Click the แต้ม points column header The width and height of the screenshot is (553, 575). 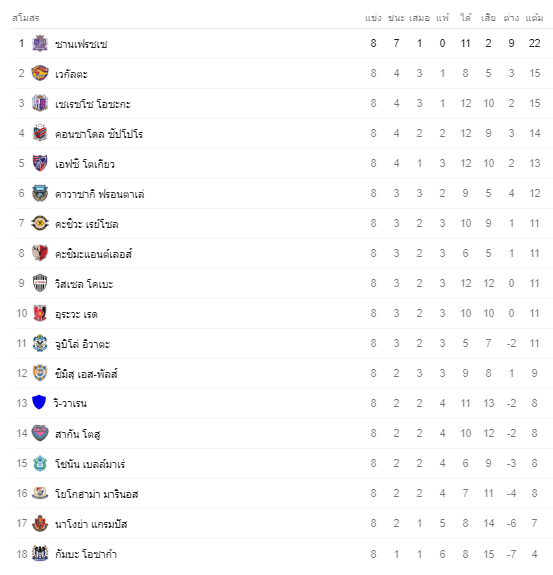[x=534, y=18]
